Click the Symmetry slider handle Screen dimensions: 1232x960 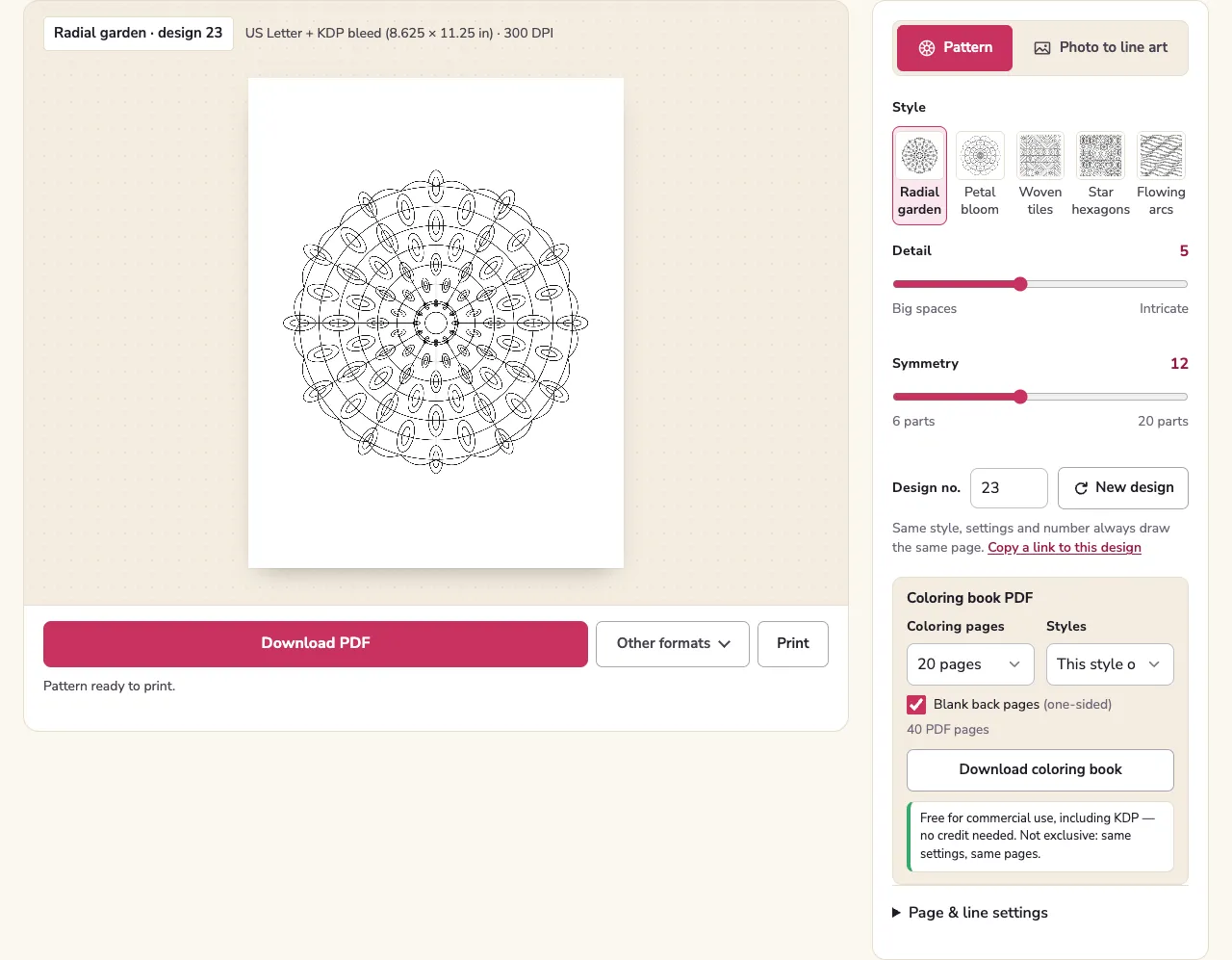1020,397
